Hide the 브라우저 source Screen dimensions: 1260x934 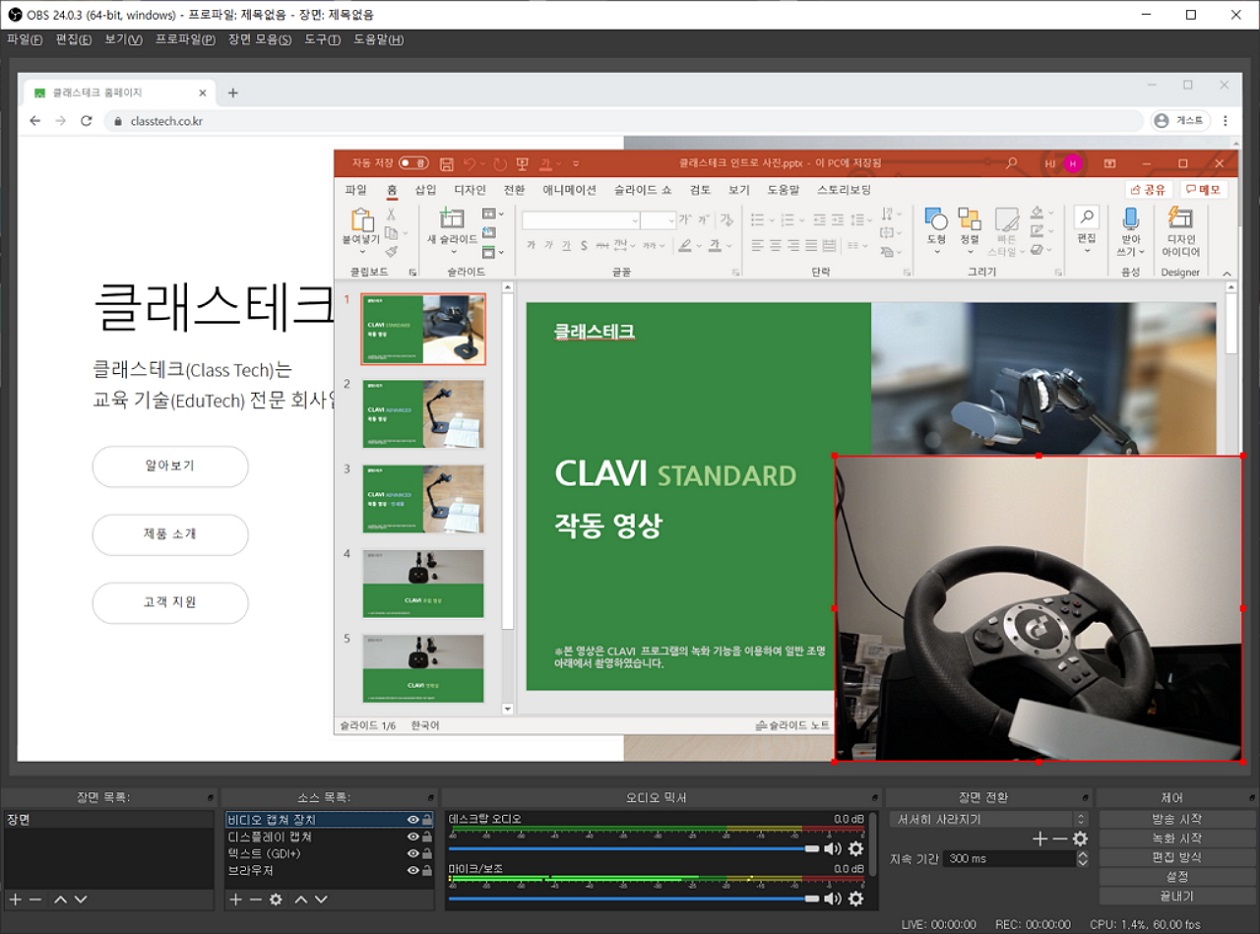point(412,871)
